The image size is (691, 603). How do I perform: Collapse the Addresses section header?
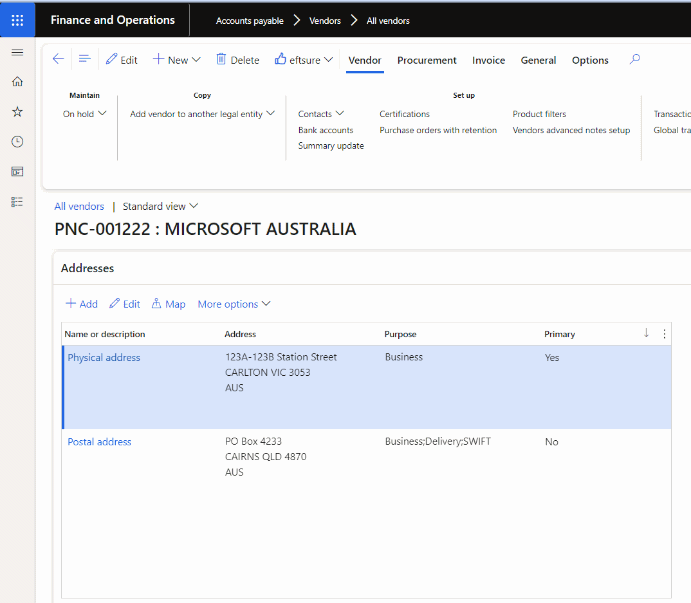tap(87, 268)
